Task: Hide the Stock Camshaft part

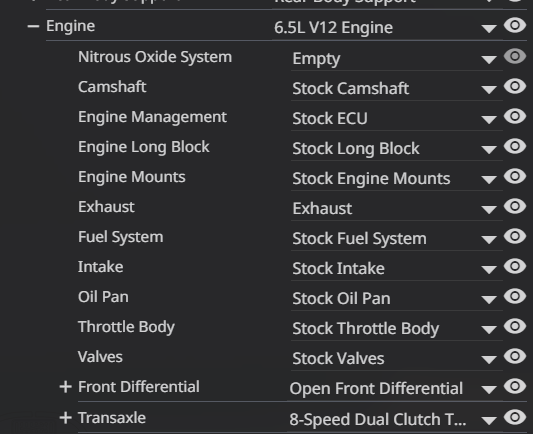Action: coord(515,86)
